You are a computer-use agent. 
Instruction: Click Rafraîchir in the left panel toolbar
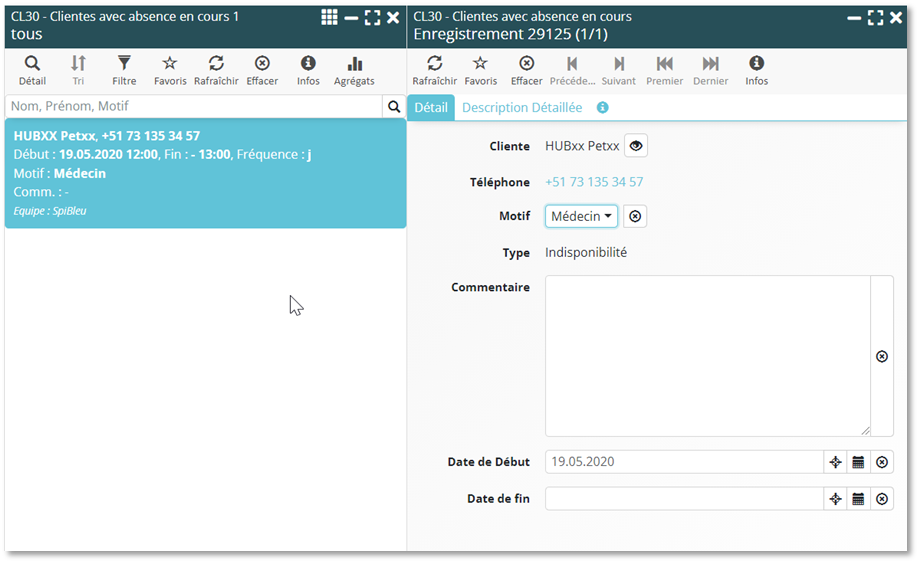(x=216, y=70)
